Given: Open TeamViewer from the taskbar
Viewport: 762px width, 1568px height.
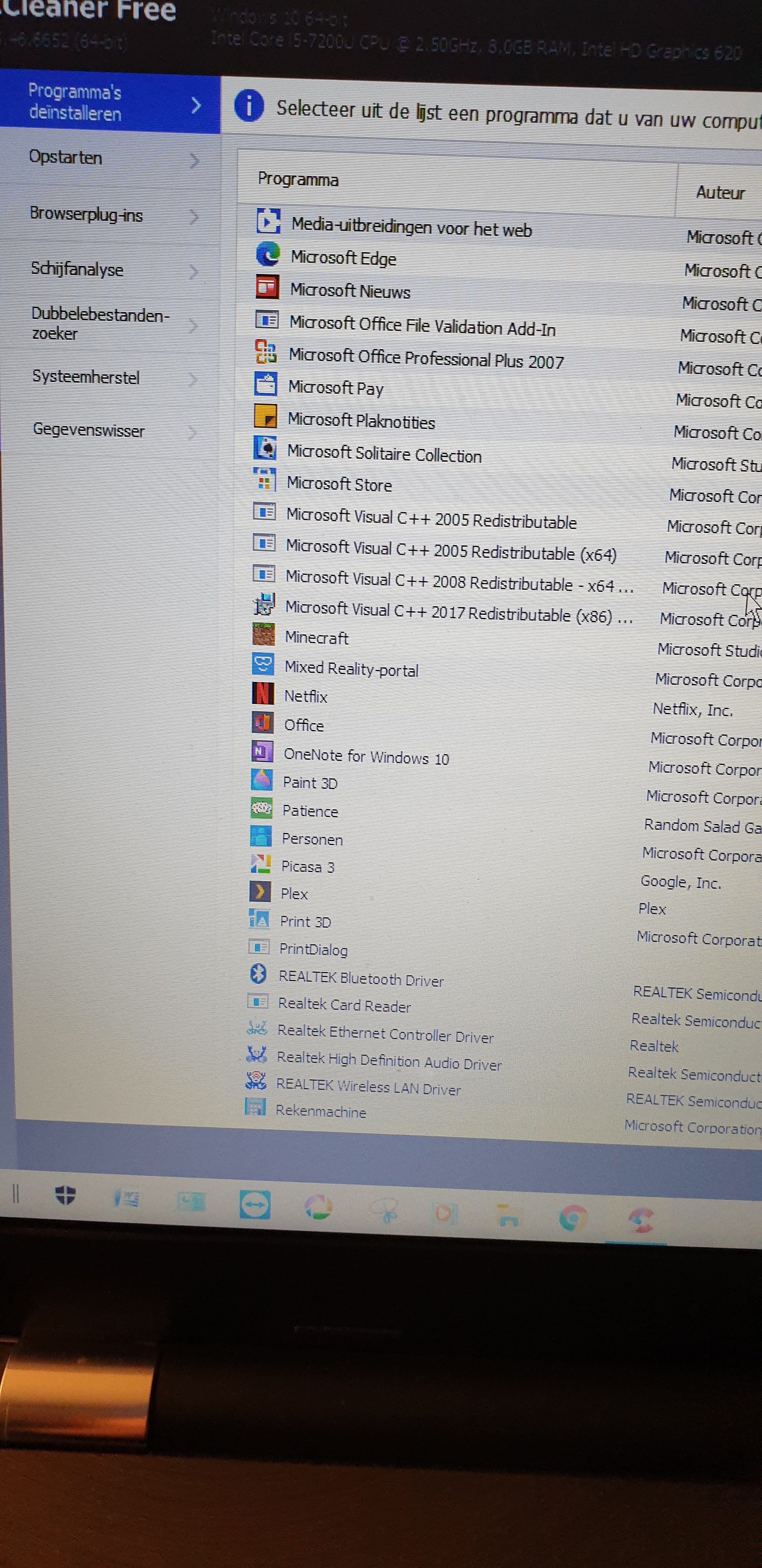Looking at the screenshot, I should (254, 1204).
